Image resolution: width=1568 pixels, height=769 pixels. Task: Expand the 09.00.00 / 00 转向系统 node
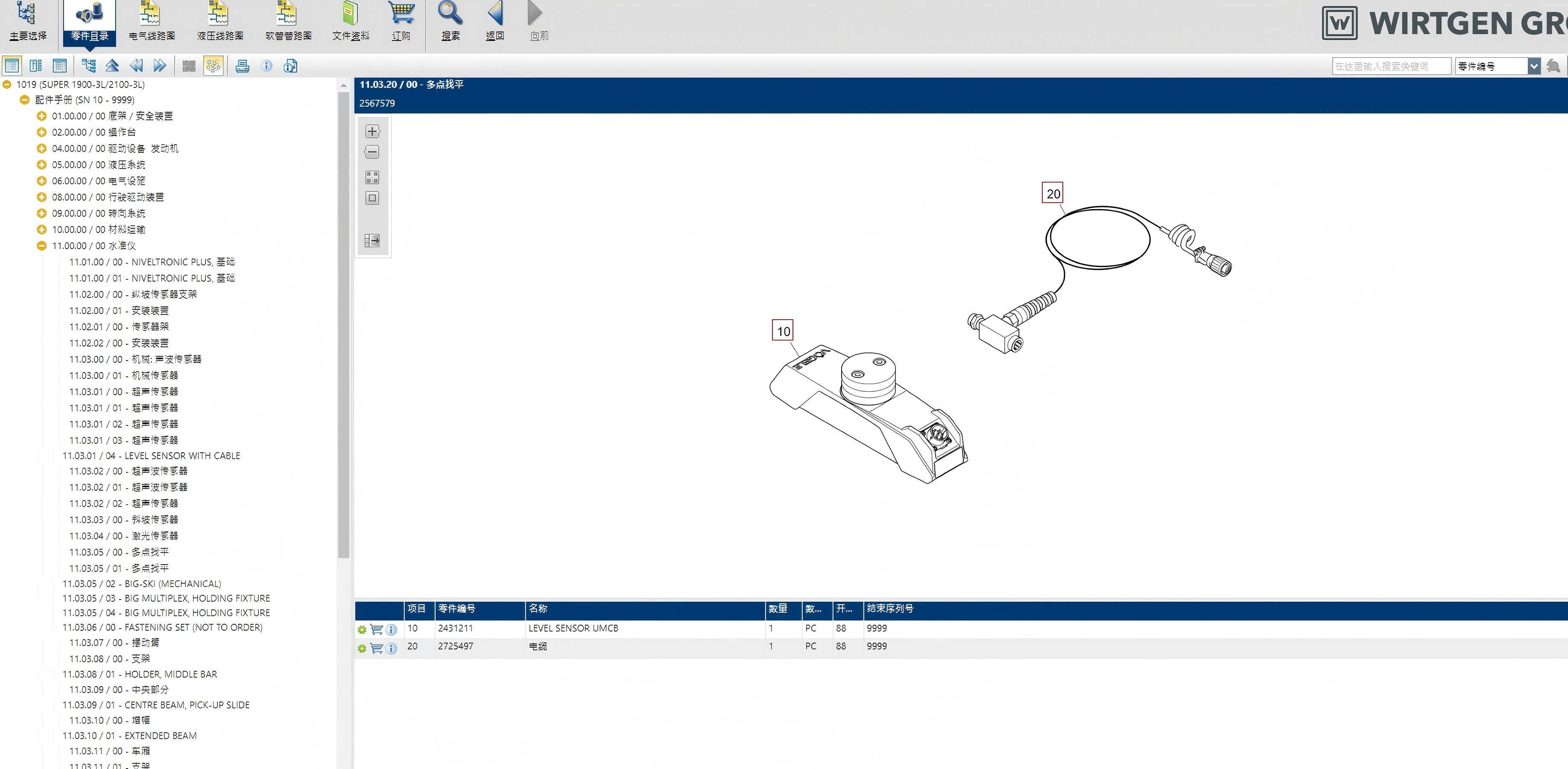42,213
